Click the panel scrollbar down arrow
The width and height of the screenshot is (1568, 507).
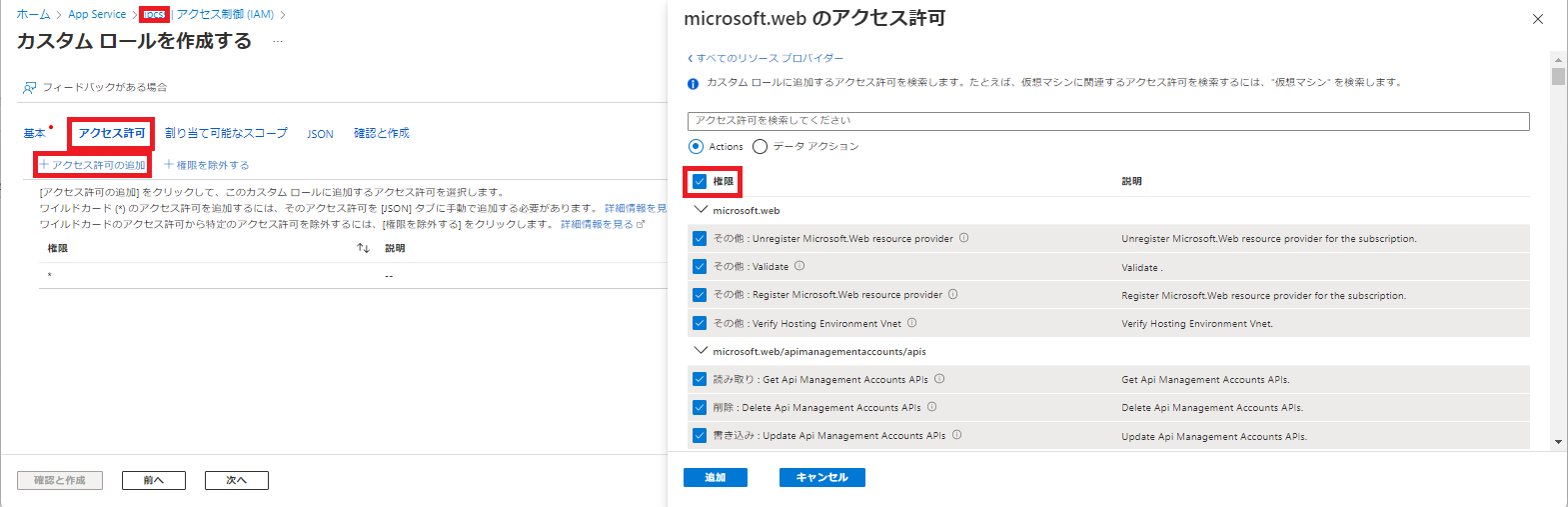tap(1558, 441)
